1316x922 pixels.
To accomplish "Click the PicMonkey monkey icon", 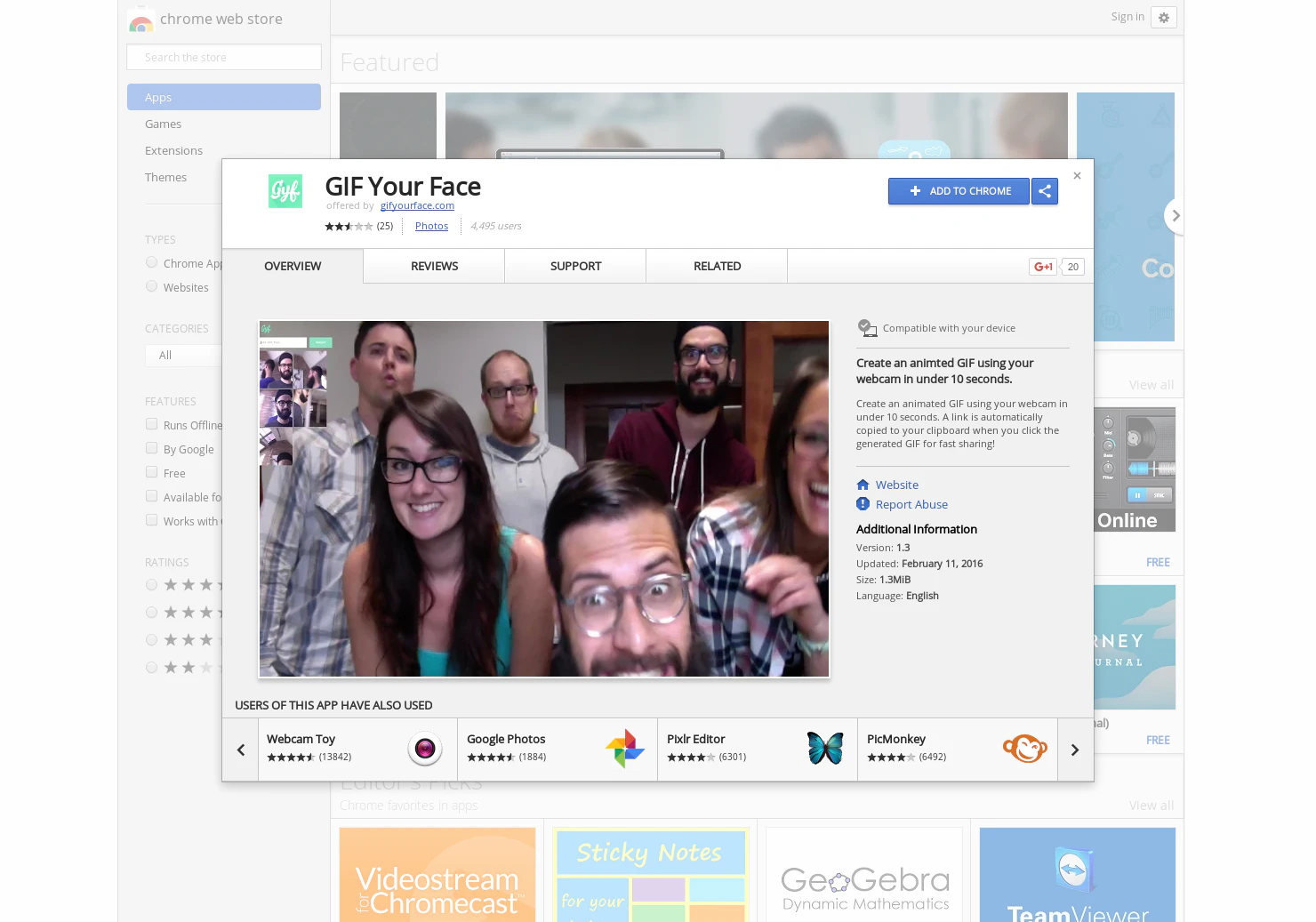I will pos(1024,749).
